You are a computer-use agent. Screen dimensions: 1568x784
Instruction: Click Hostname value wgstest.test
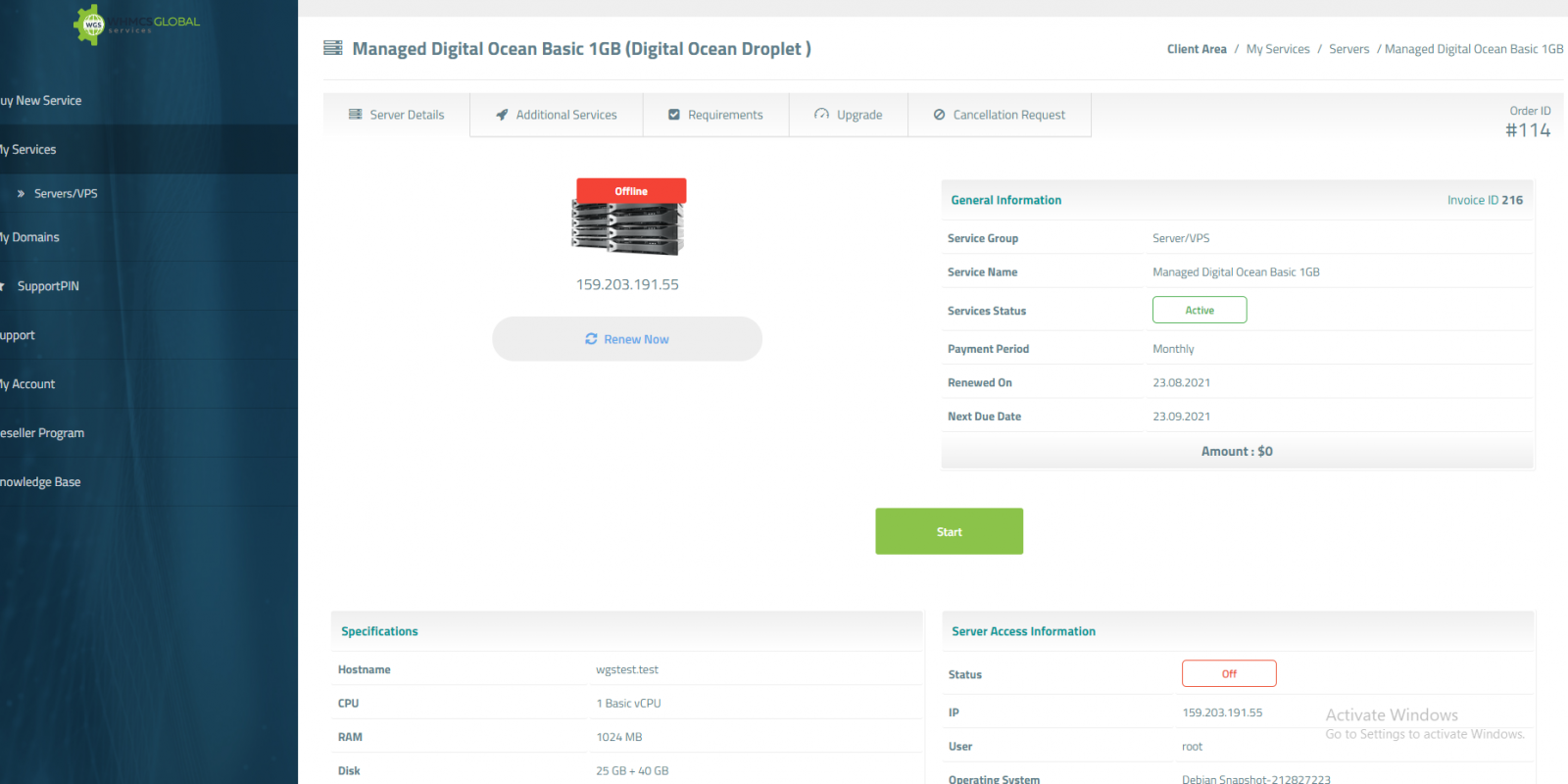[627, 670]
